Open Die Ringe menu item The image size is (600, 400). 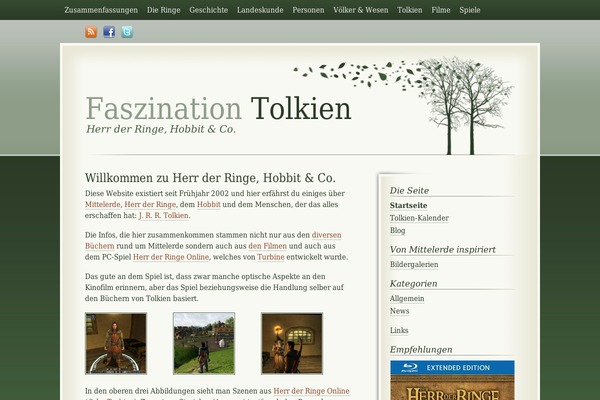coord(163,10)
